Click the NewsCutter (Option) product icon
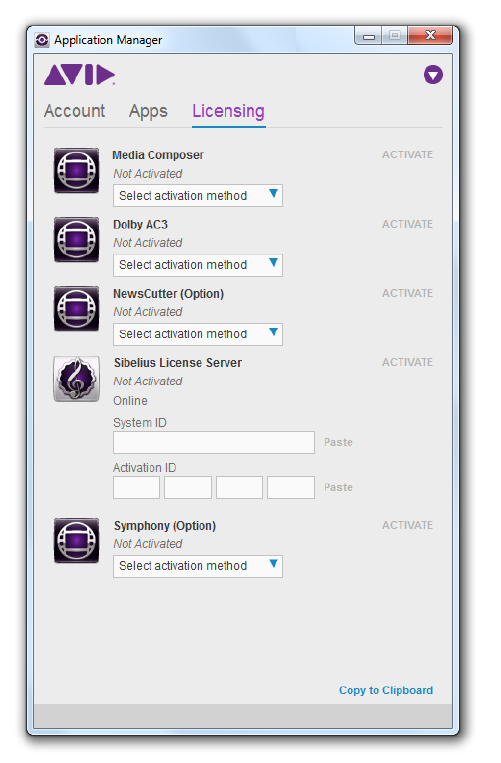Screen dimensions: 501x763 [76, 309]
